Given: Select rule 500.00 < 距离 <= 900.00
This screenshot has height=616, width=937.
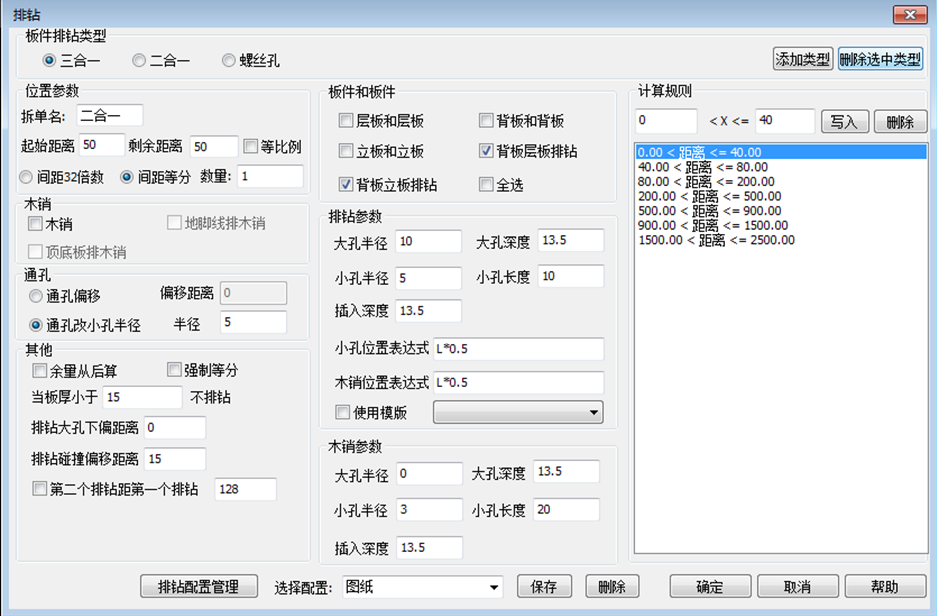Looking at the screenshot, I should coord(781,211).
